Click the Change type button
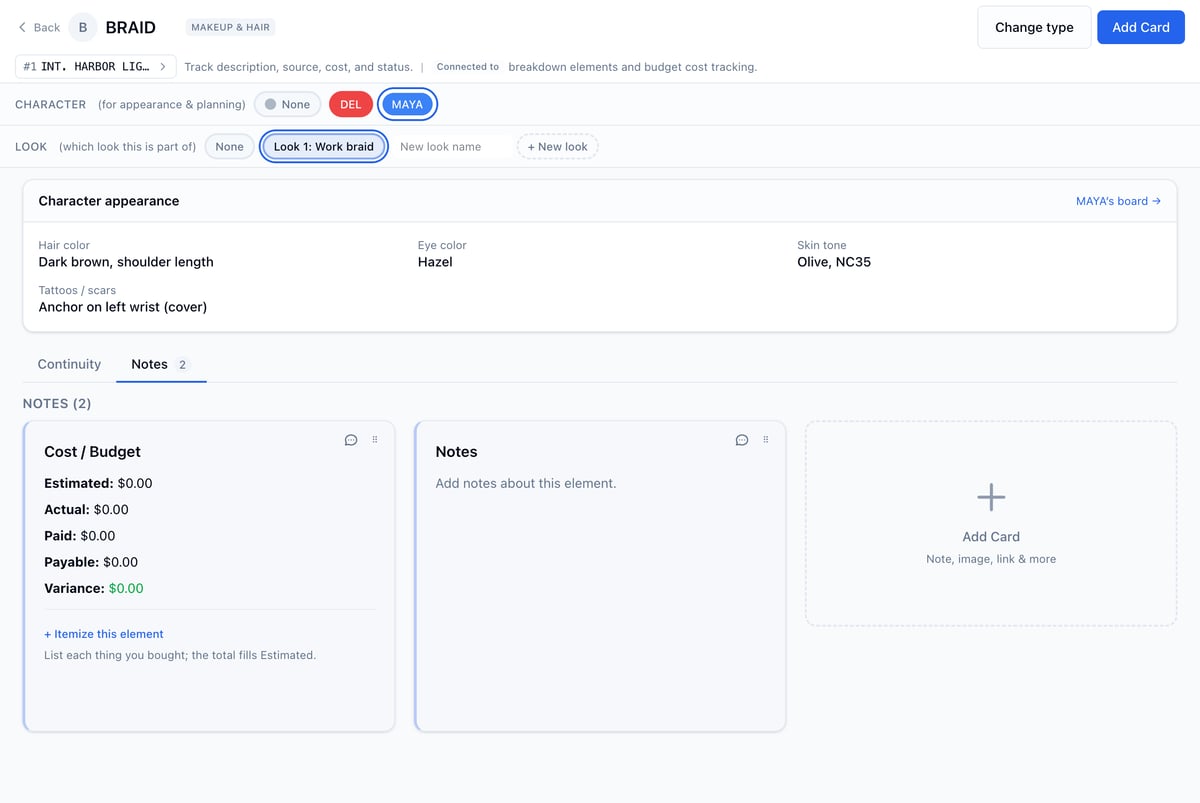The width and height of the screenshot is (1200, 803). click(x=1034, y=27)
